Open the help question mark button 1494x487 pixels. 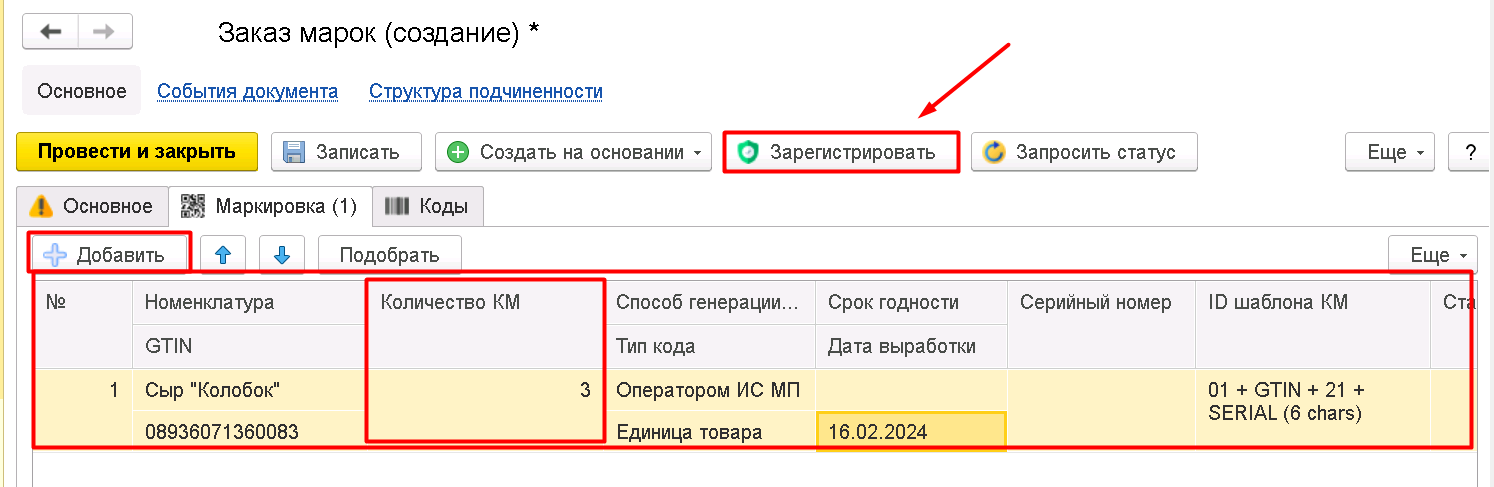click(x=1470, y=152)
